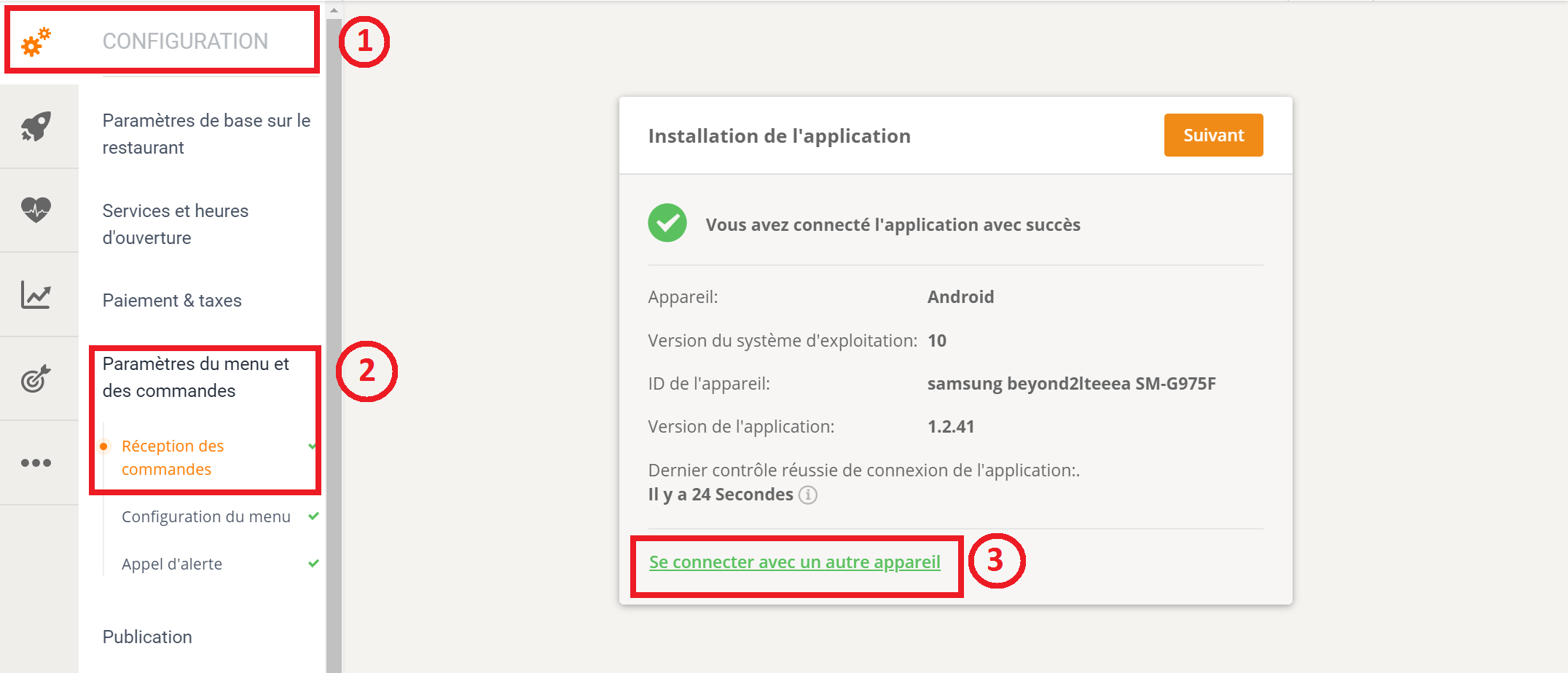Open the target marketing sidebar icon

coord(36,378)
